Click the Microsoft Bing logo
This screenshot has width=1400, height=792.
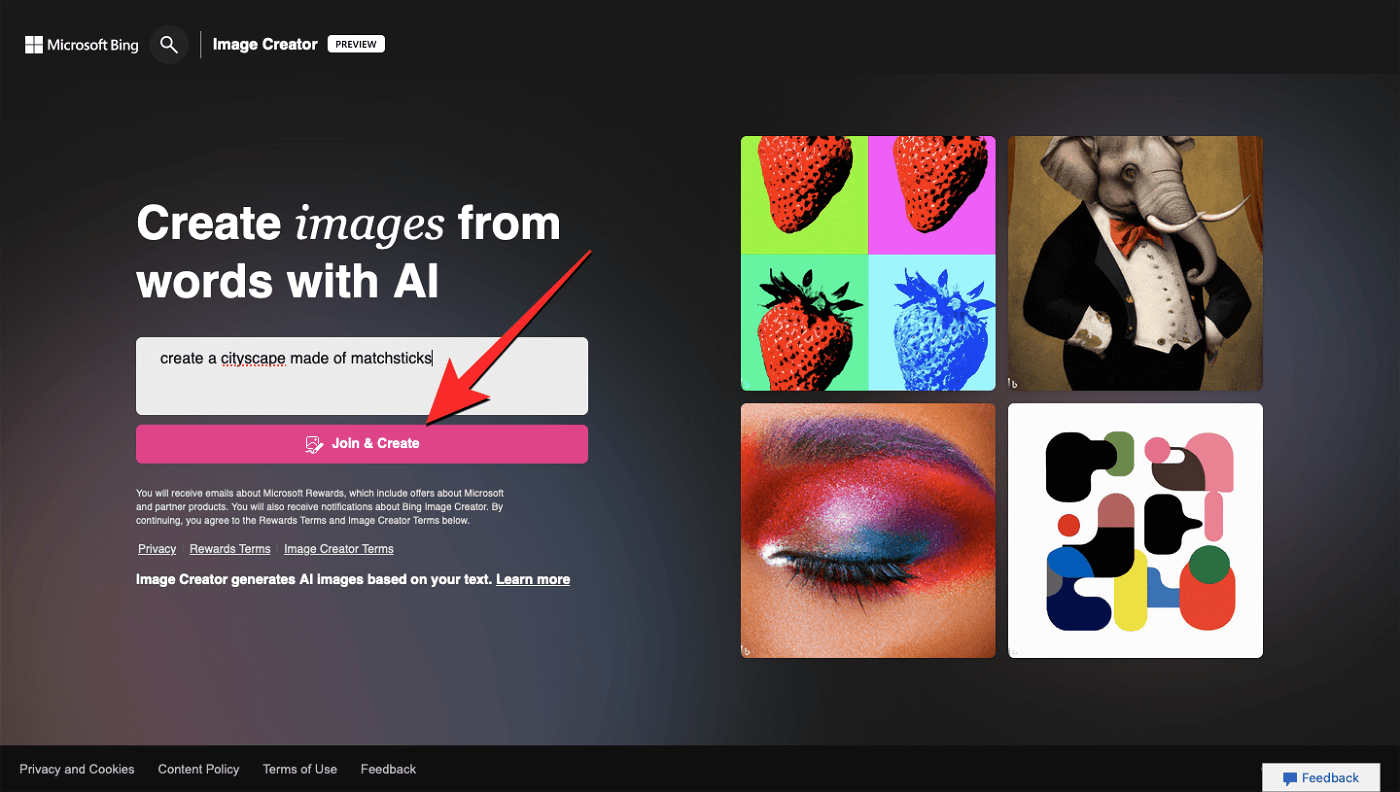click(x=82, y=45)
